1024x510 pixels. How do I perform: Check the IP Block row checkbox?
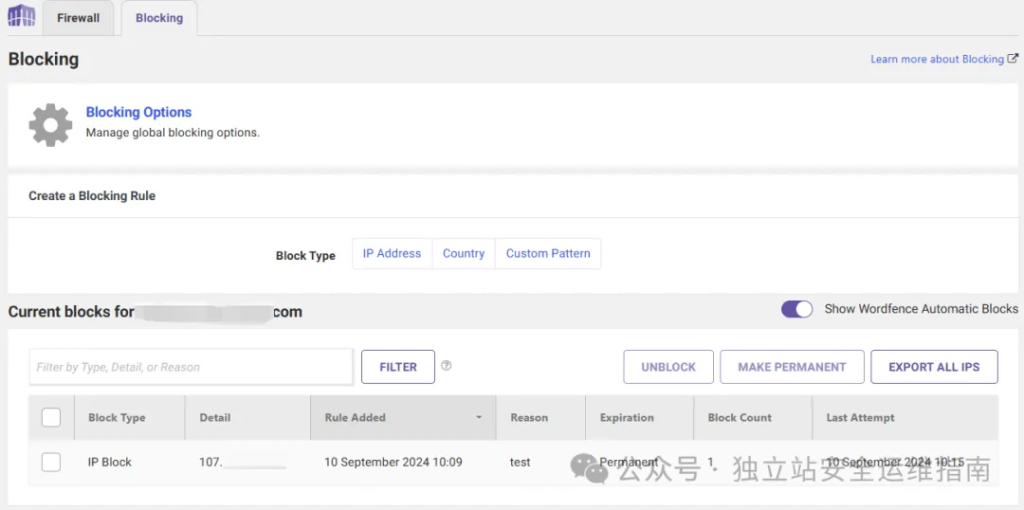(51, 462)
